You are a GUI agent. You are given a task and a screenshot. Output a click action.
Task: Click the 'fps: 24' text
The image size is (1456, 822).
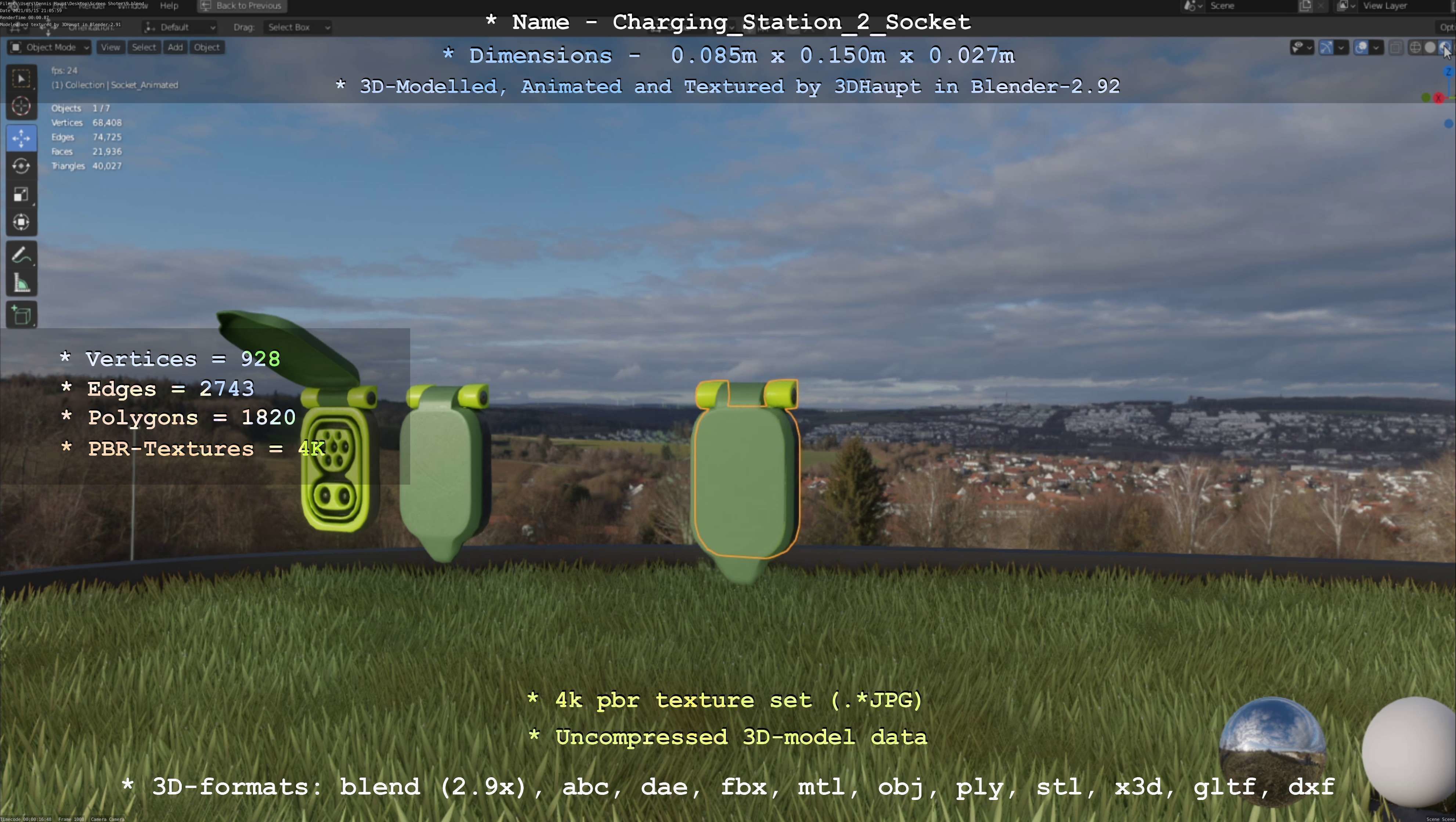coord(64,70)
